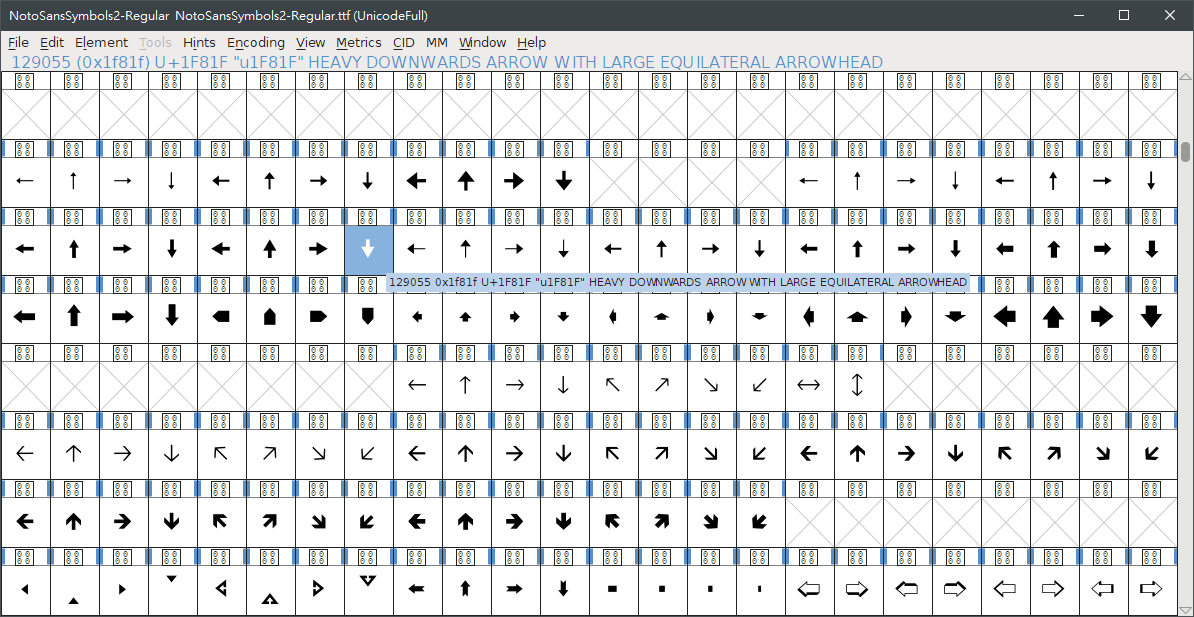Open the Metrics menu

tap(358, 42)
